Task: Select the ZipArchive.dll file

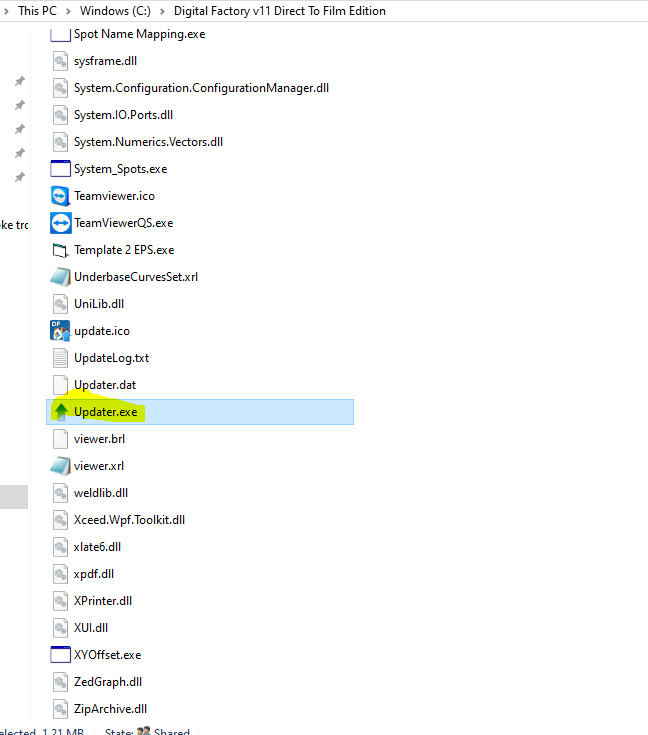Action: click(x=111, y=709)
